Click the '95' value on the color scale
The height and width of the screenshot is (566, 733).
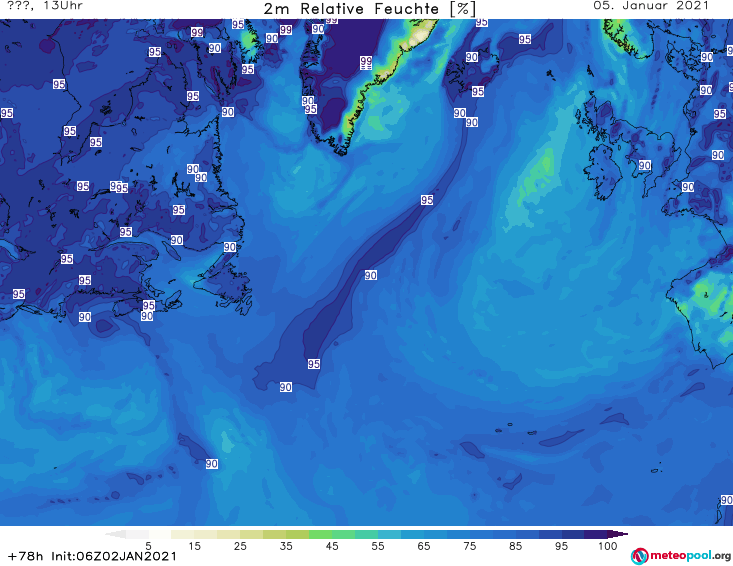pyautogui.click(x=561, y=546)
